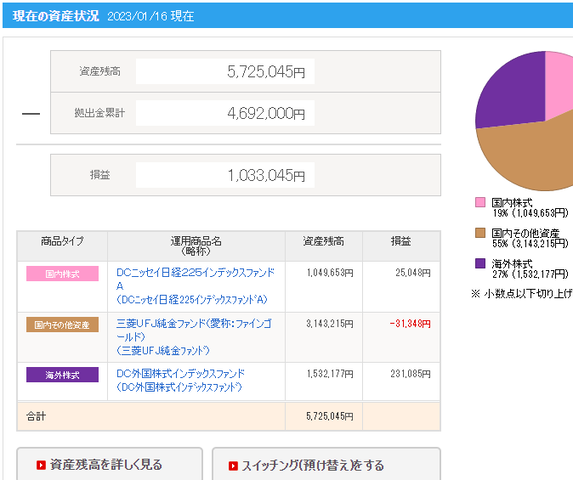573x480 pixels.
Task: Click negative -31,348円 loss value
Action: click(x=410, y=324)
